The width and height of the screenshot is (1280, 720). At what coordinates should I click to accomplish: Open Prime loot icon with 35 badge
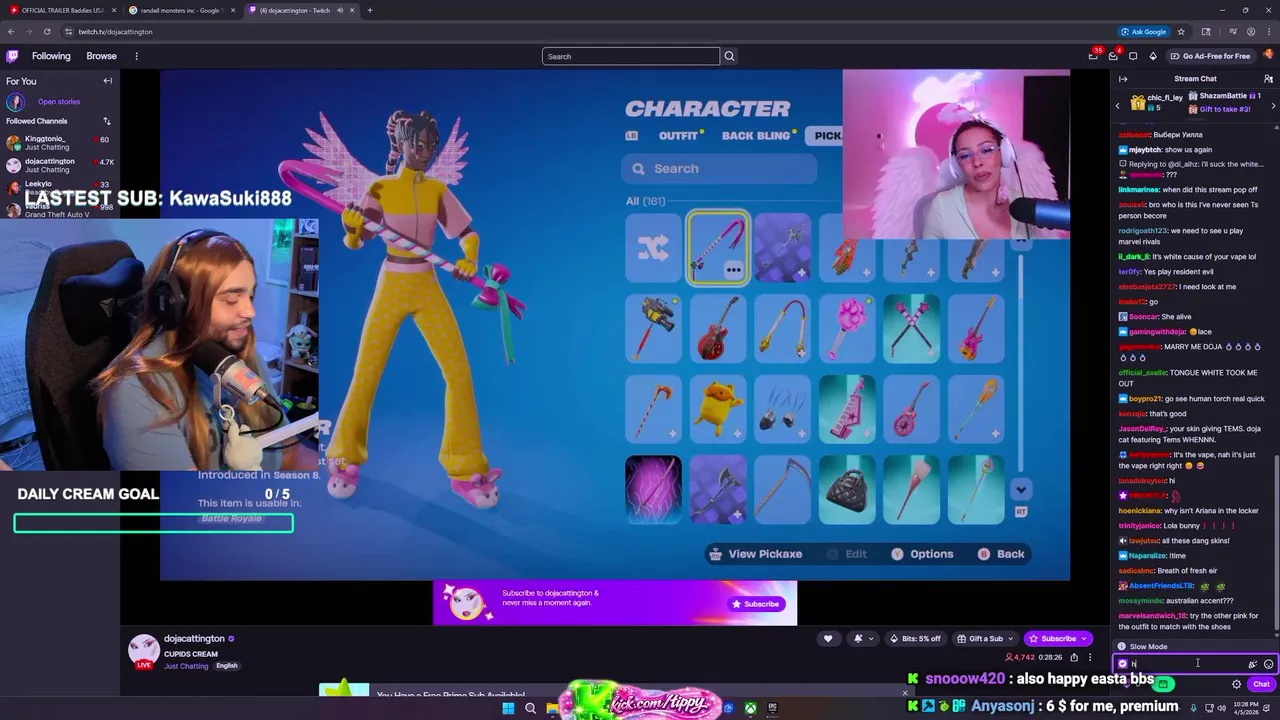point(1094,56)
